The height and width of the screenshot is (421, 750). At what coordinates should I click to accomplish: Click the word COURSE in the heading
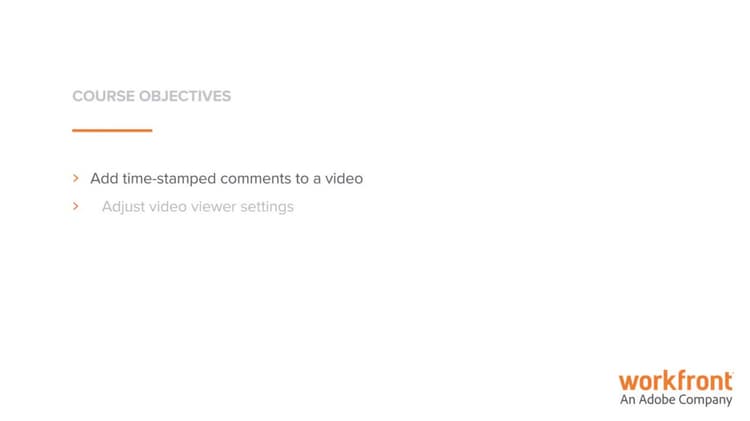(103, 96)
